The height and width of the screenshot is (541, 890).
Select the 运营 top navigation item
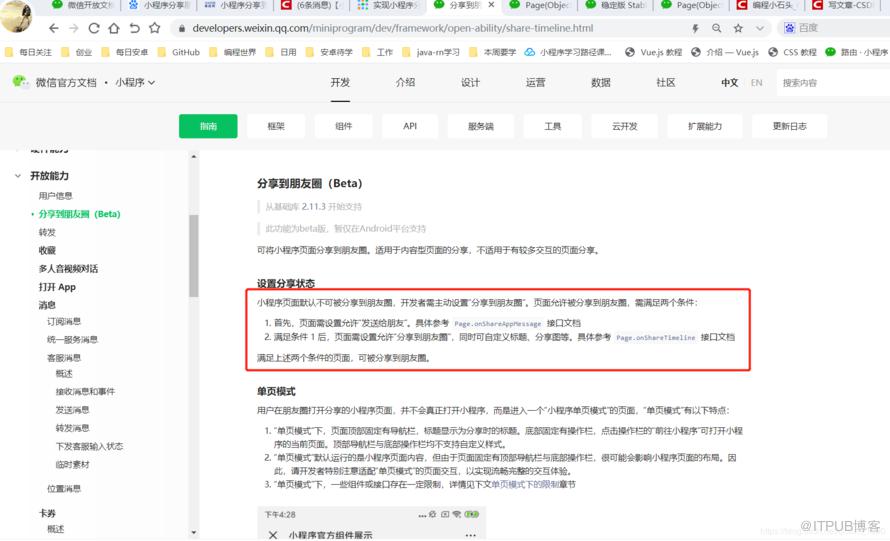(x=535, y=82)
